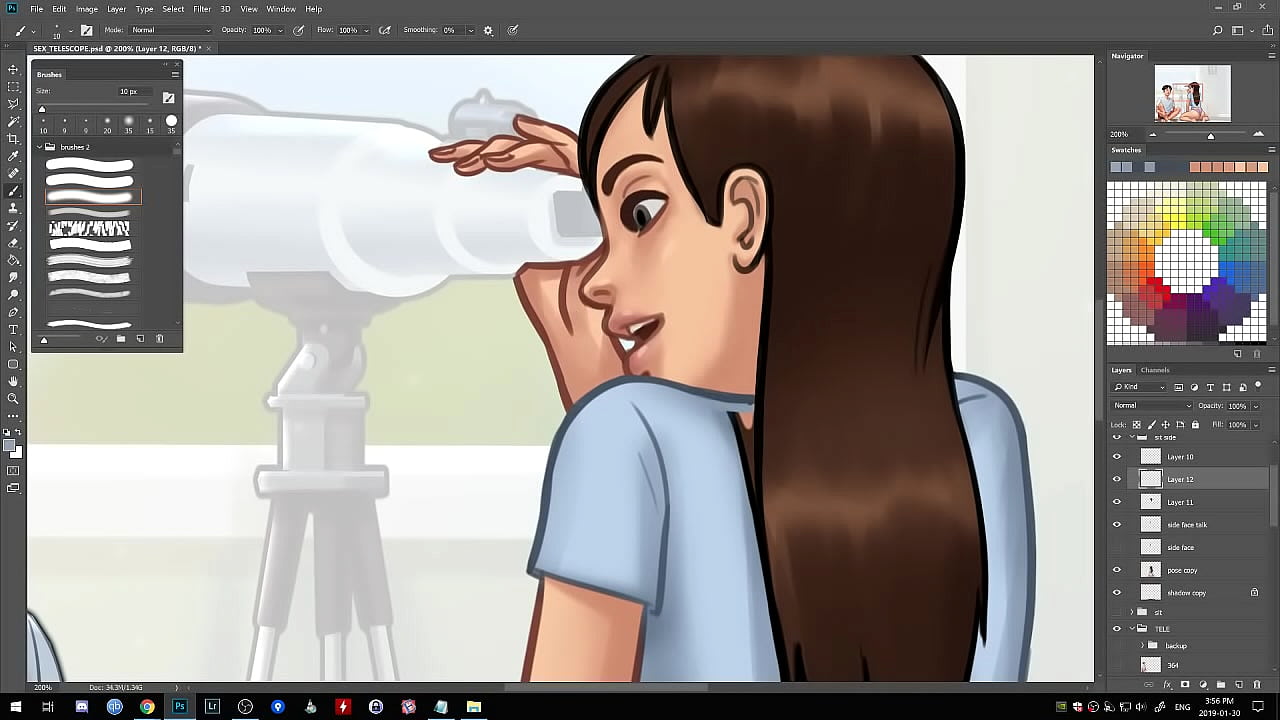Select Layer 11 in Layers panel

tap(1180, 502)
